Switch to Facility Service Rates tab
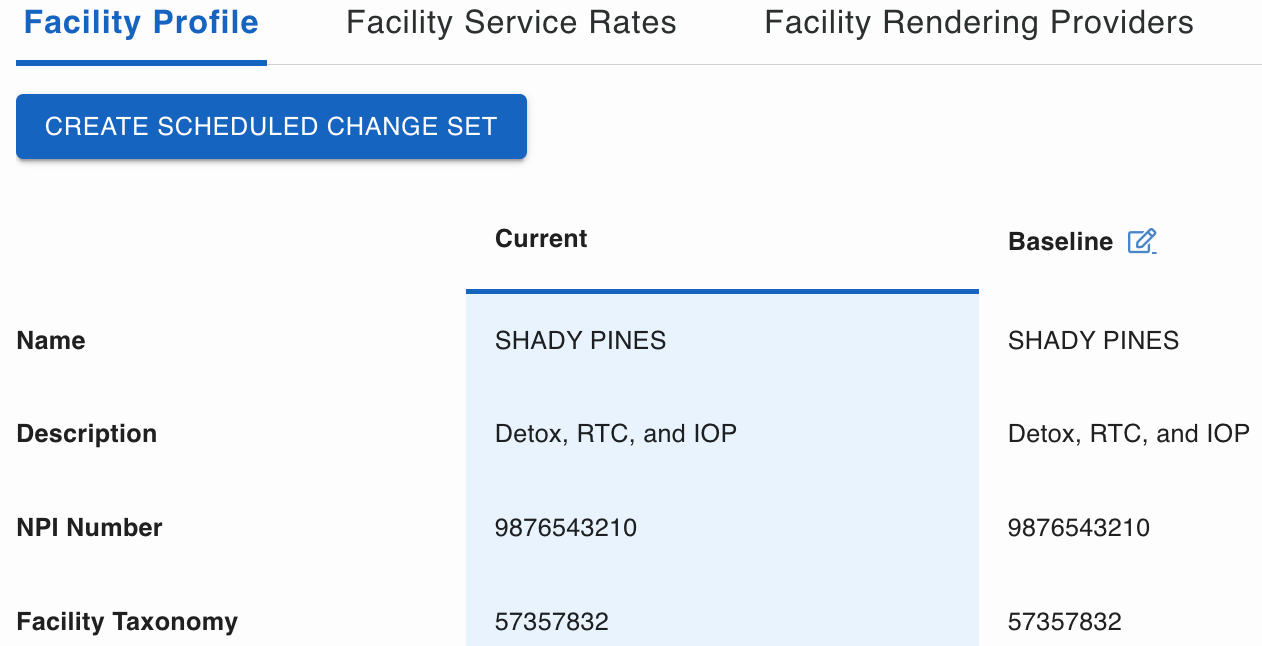Screen dimensions: 1262x646 click(x=511, y=23)
